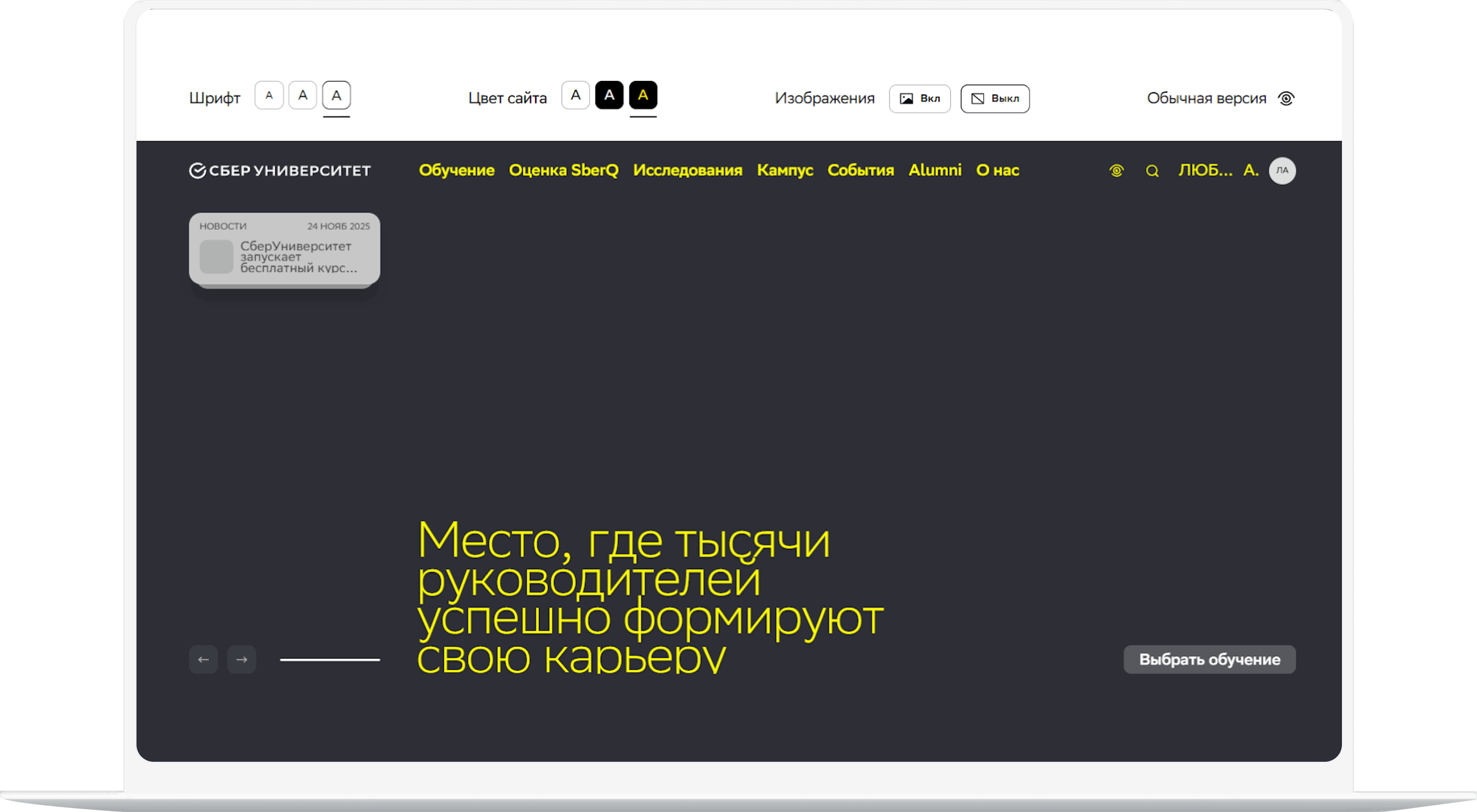Viewport: 1477px width, 812px height.
Task: Go to previous slide with left arrow
Action: tap(204, 660)
